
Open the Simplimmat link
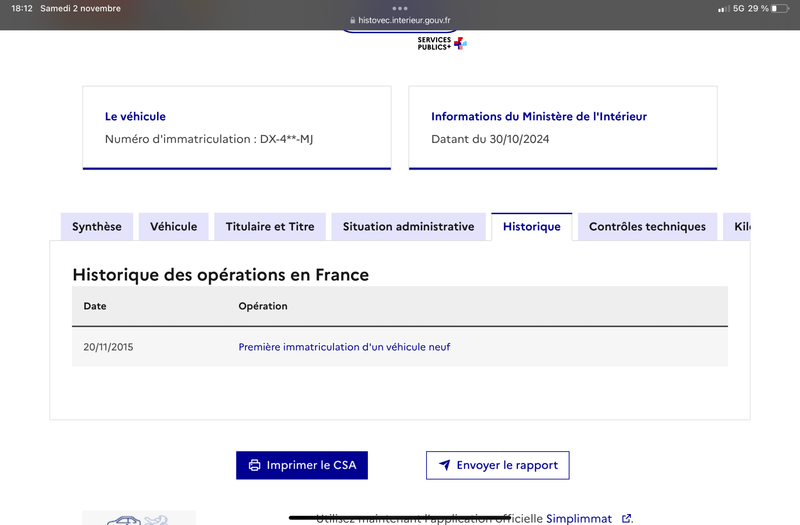(579, 519)
